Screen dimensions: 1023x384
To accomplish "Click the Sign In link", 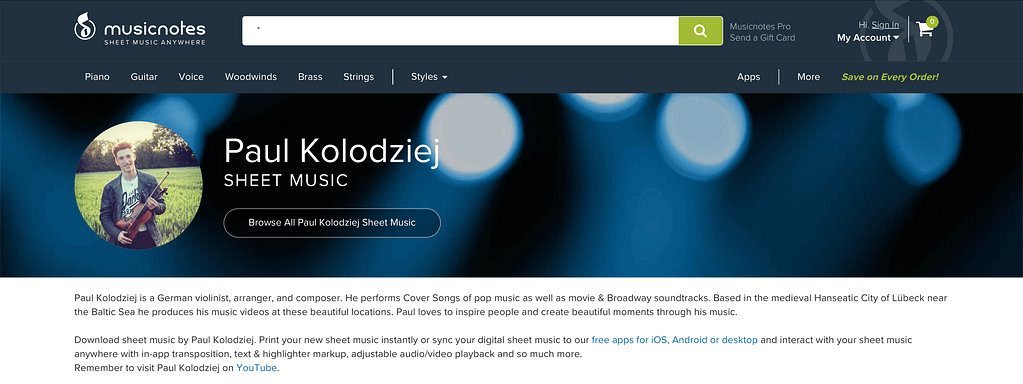I will 885,25.
